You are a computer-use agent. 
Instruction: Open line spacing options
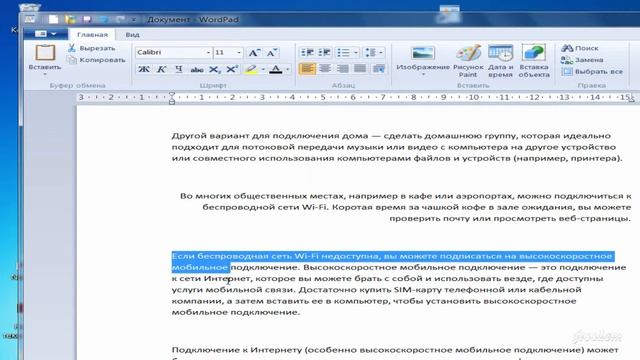click(373, 53)
